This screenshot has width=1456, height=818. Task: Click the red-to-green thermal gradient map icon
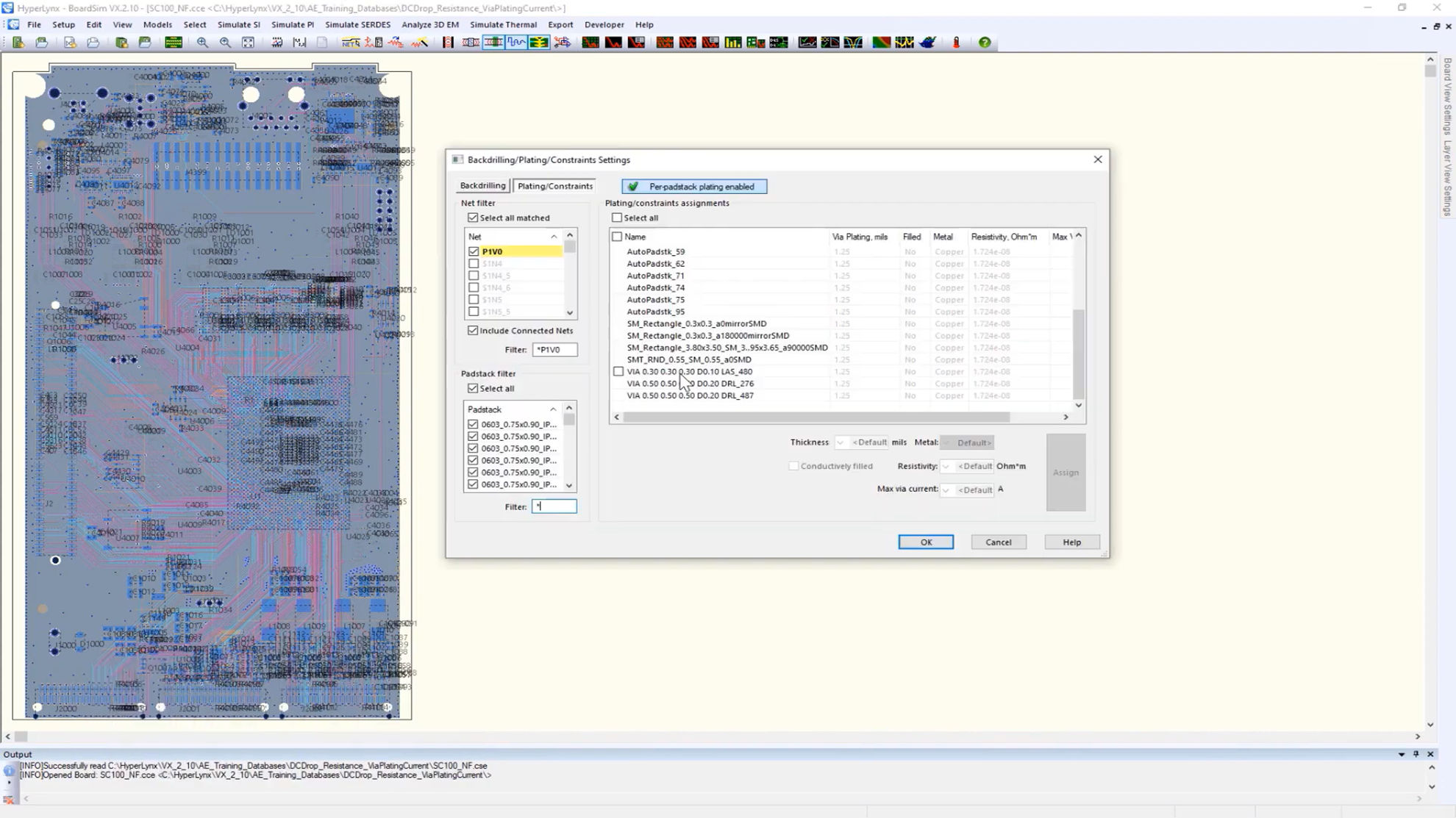[x=881, y=43]
